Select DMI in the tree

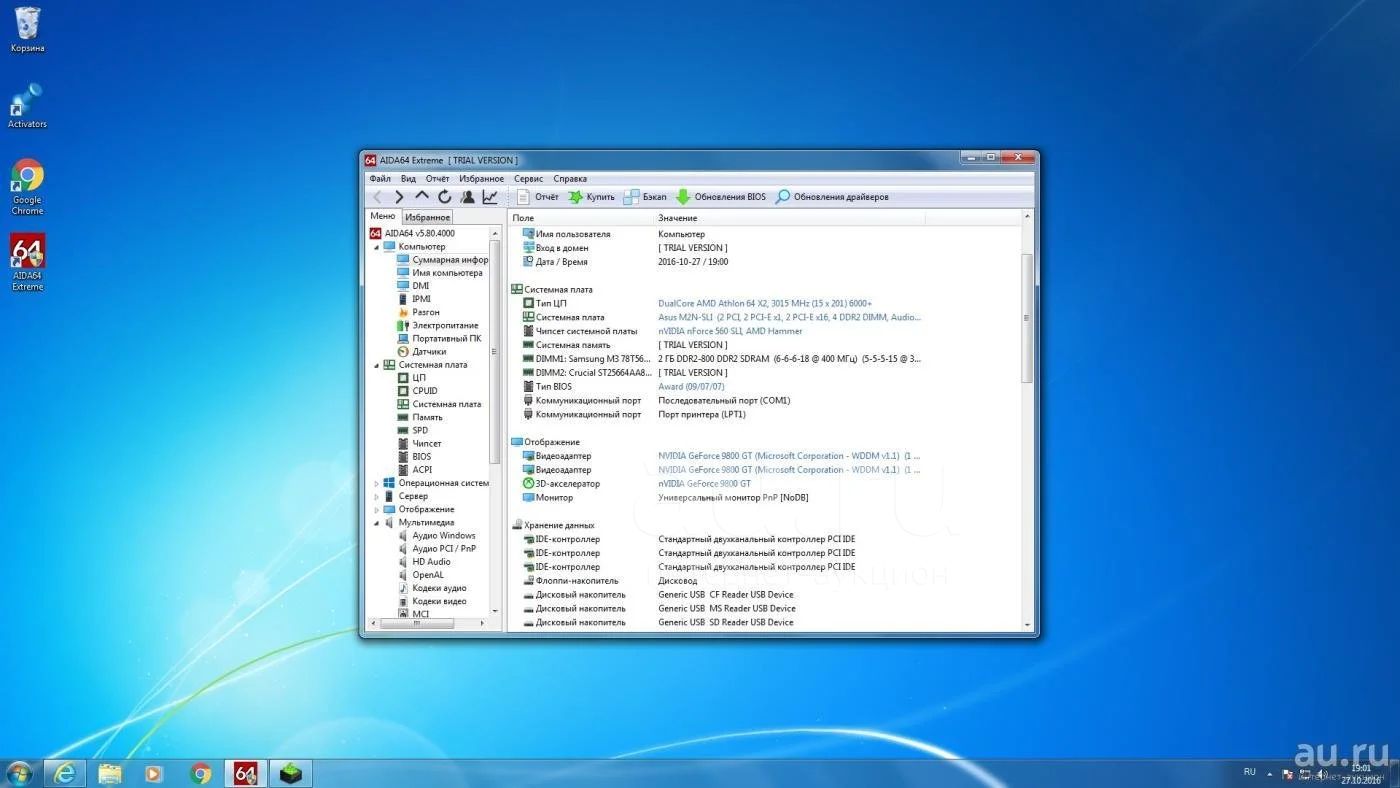412,286
